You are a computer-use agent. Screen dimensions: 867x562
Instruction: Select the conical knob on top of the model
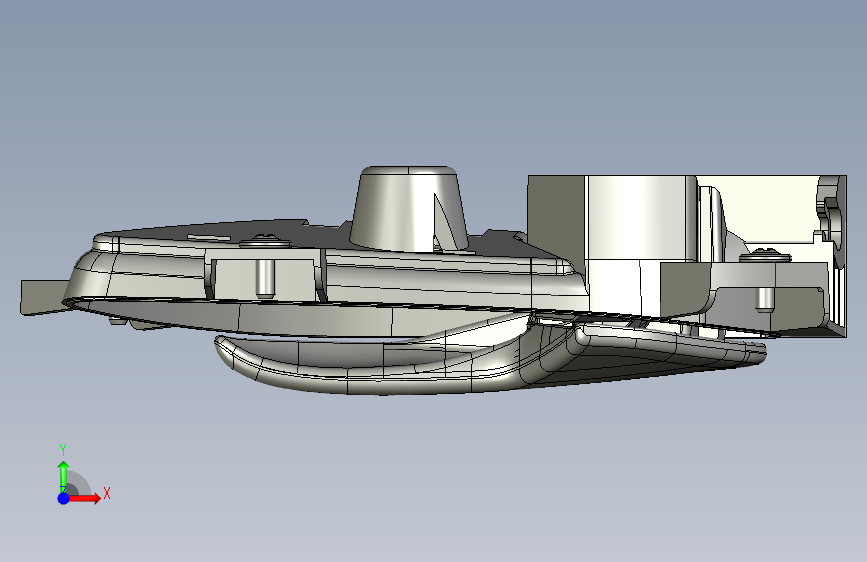[x=408, y=207]
